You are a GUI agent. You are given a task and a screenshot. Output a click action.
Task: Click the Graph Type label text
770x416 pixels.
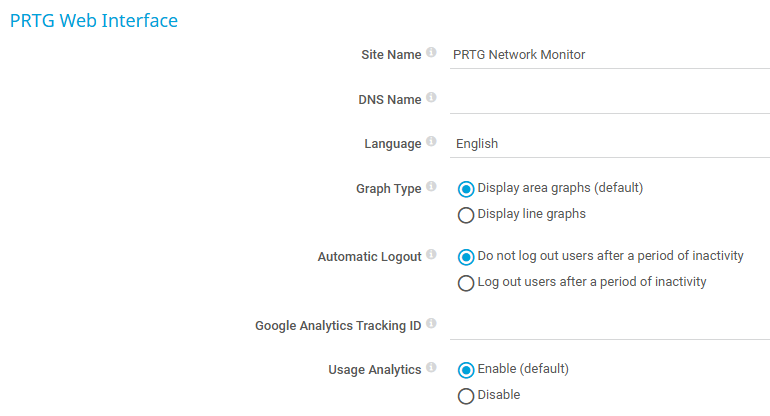pos(388,188)
